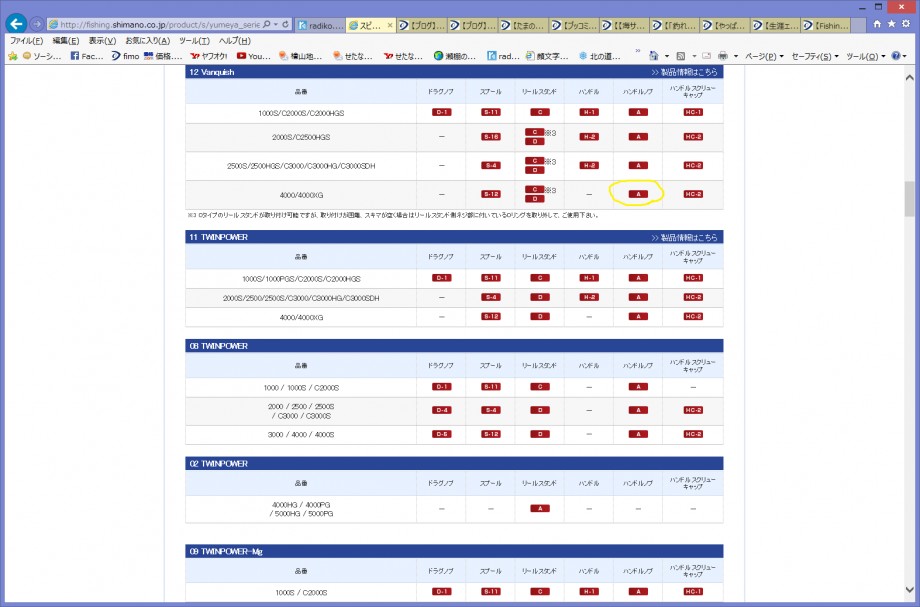This screenshot has height=607, width=920.
Task: Switch to the 【ブッコミ… tab
Action: coord(574,25)
